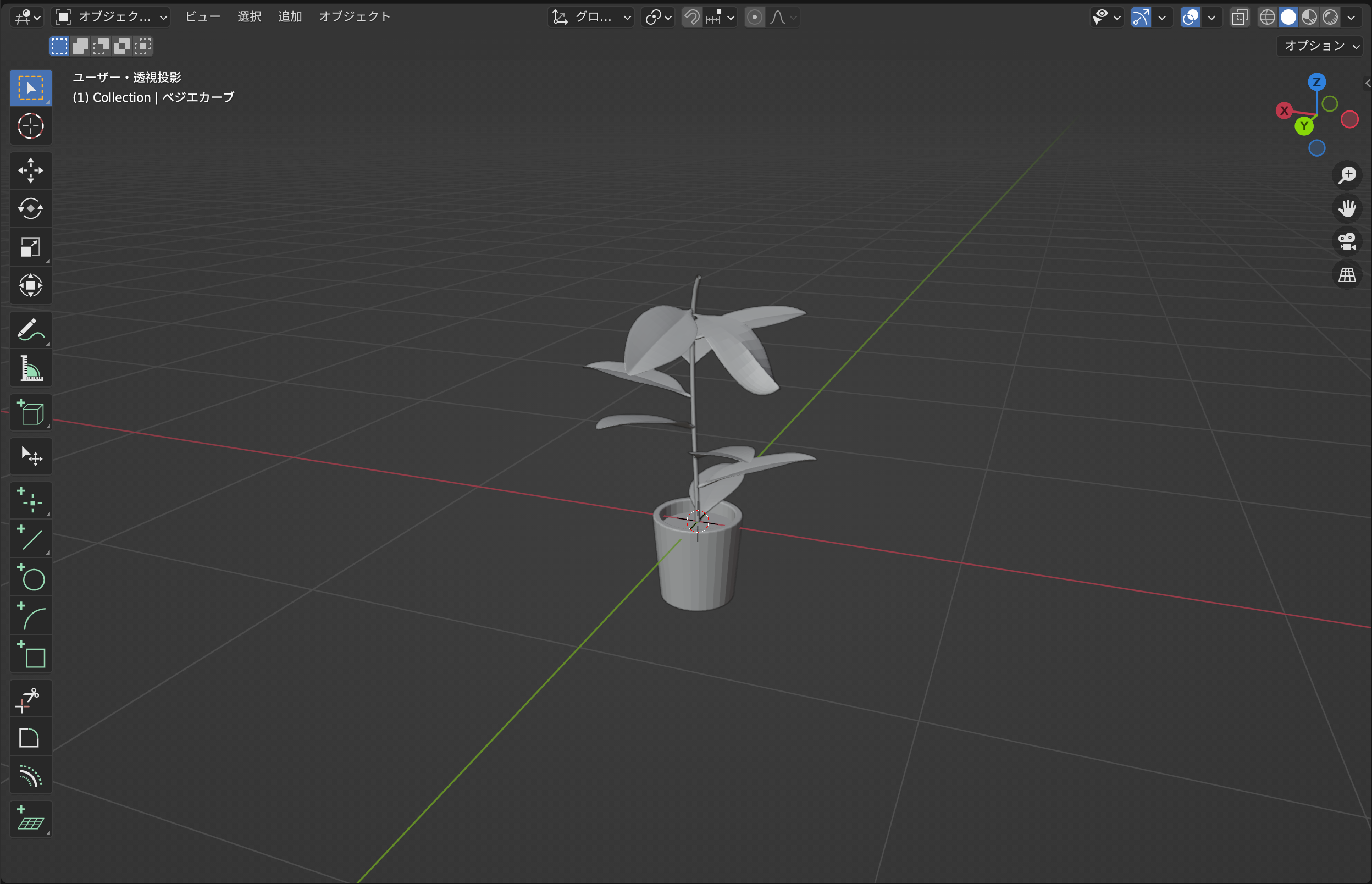The image size is (1372, 884).
Task: Switch to solid shading
Action: click(x=1288, y=17)
